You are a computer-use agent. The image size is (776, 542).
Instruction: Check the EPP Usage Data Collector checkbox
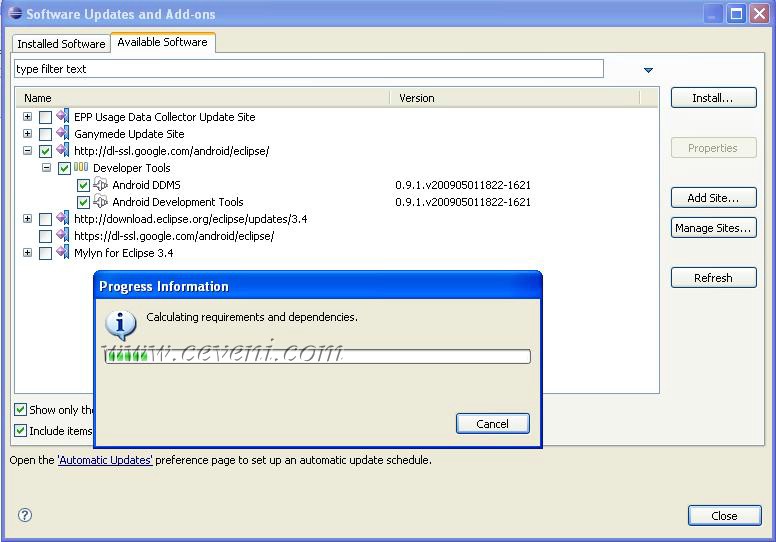tap(45, 117)
